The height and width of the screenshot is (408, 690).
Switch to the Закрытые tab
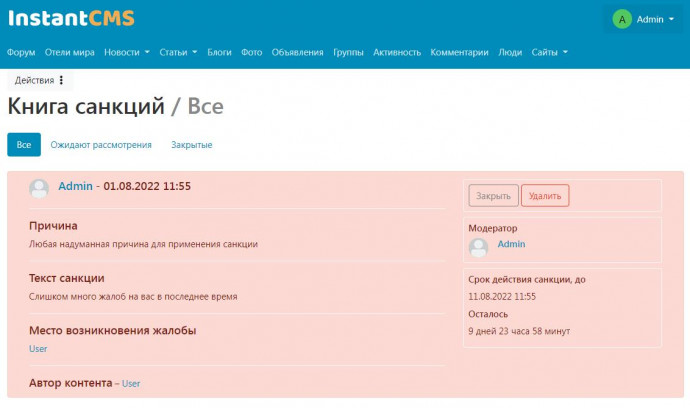(x=191, y=145)
